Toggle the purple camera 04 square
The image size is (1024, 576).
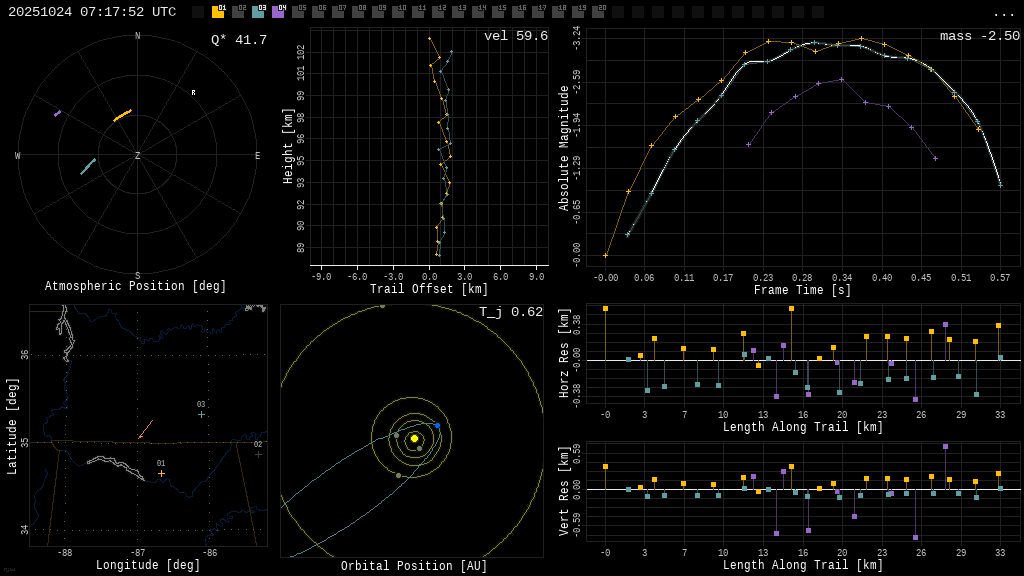click(278, 12)
